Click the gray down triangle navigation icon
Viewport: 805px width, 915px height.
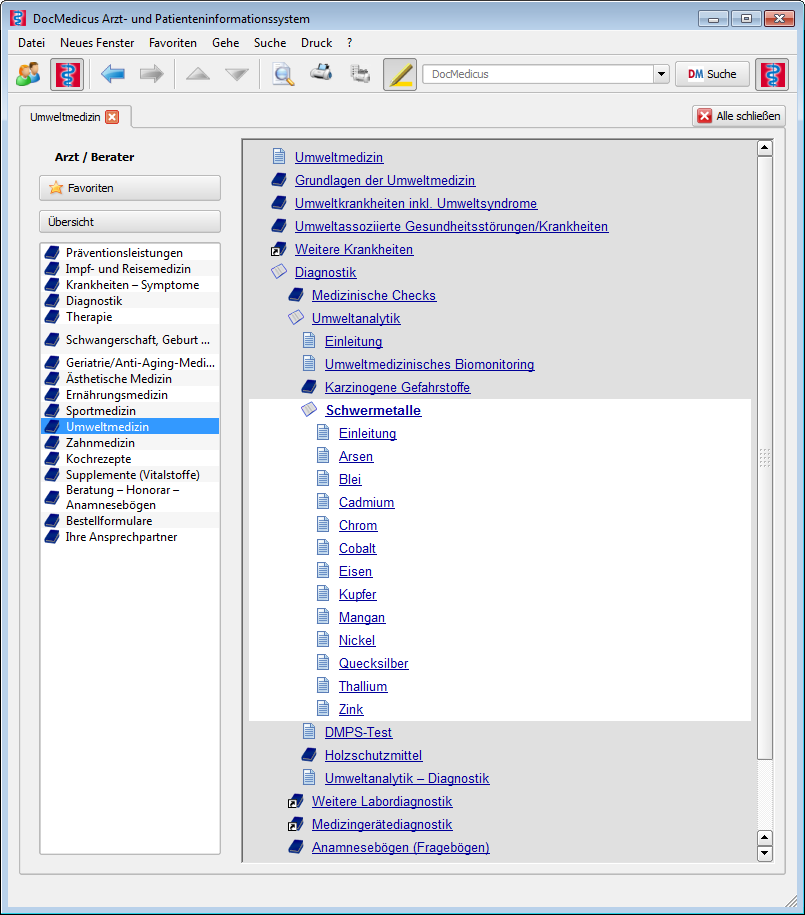click(237, 74)
